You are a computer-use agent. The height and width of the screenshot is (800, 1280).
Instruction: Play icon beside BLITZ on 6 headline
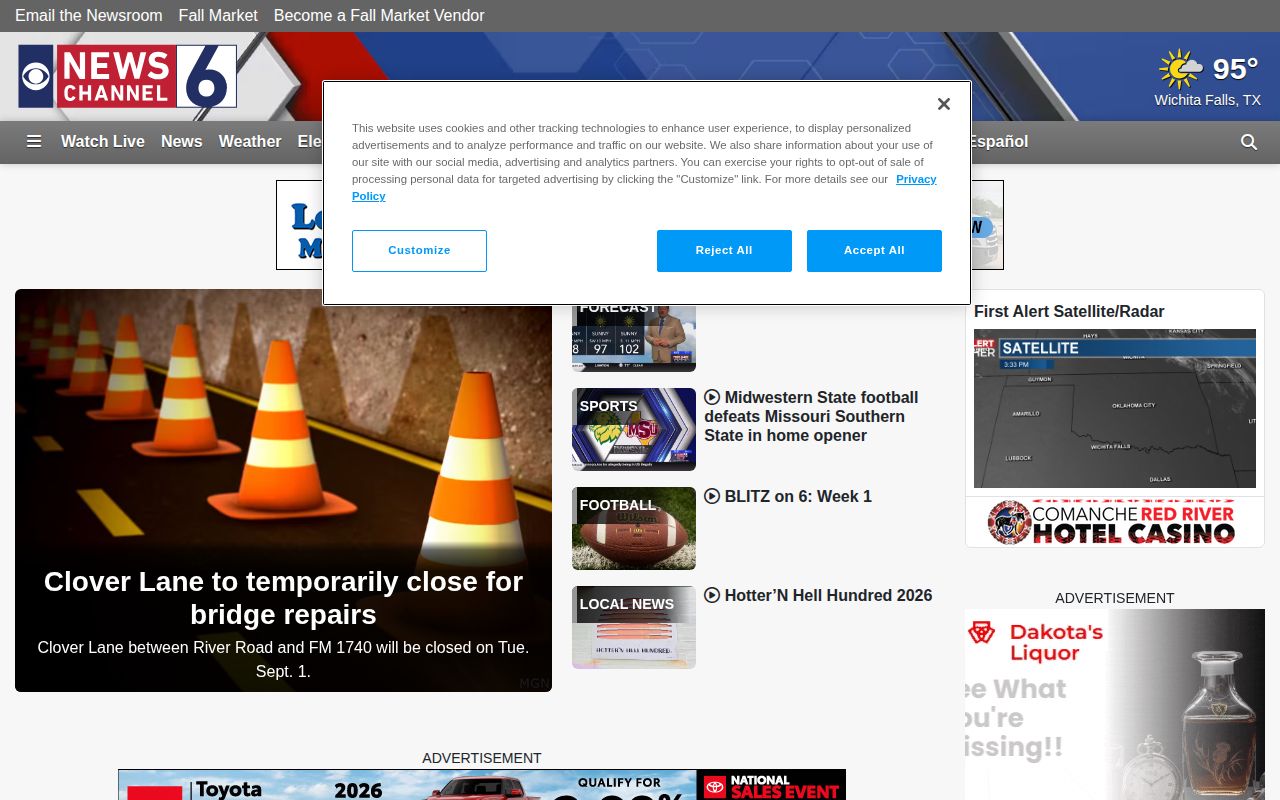point(712,496)
